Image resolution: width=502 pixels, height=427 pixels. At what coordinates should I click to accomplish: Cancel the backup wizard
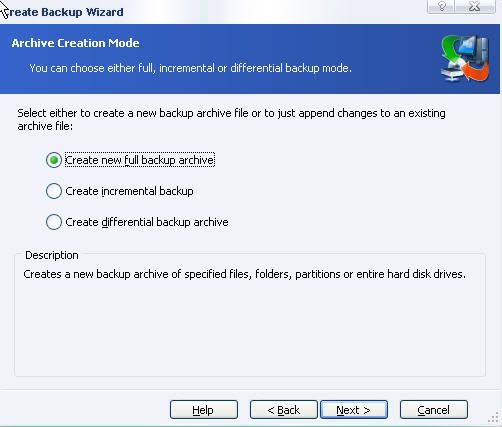click(434, 410)
